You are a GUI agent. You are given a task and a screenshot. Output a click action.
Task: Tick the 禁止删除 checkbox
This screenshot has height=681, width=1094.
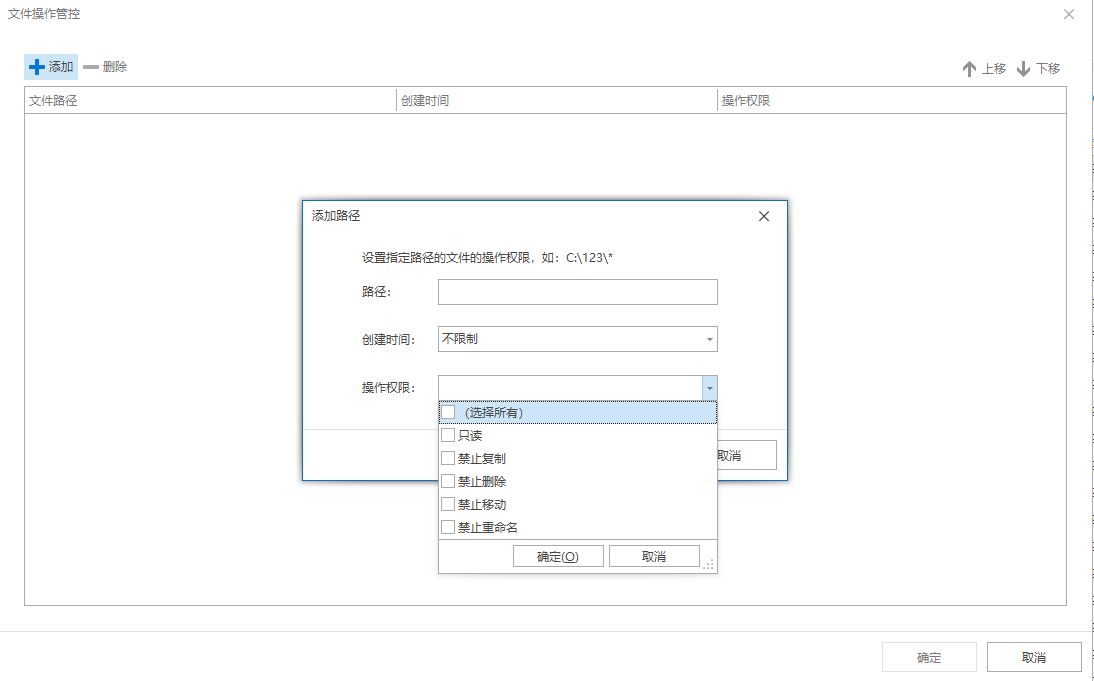tap(448, 481)
